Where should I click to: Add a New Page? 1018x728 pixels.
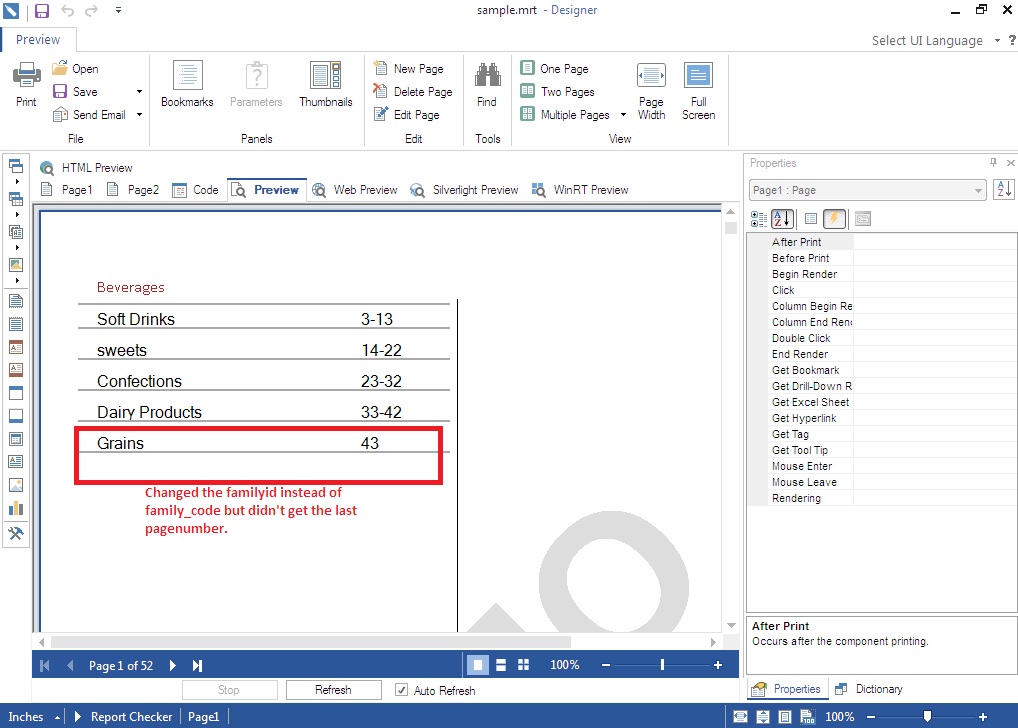[409, 68]
